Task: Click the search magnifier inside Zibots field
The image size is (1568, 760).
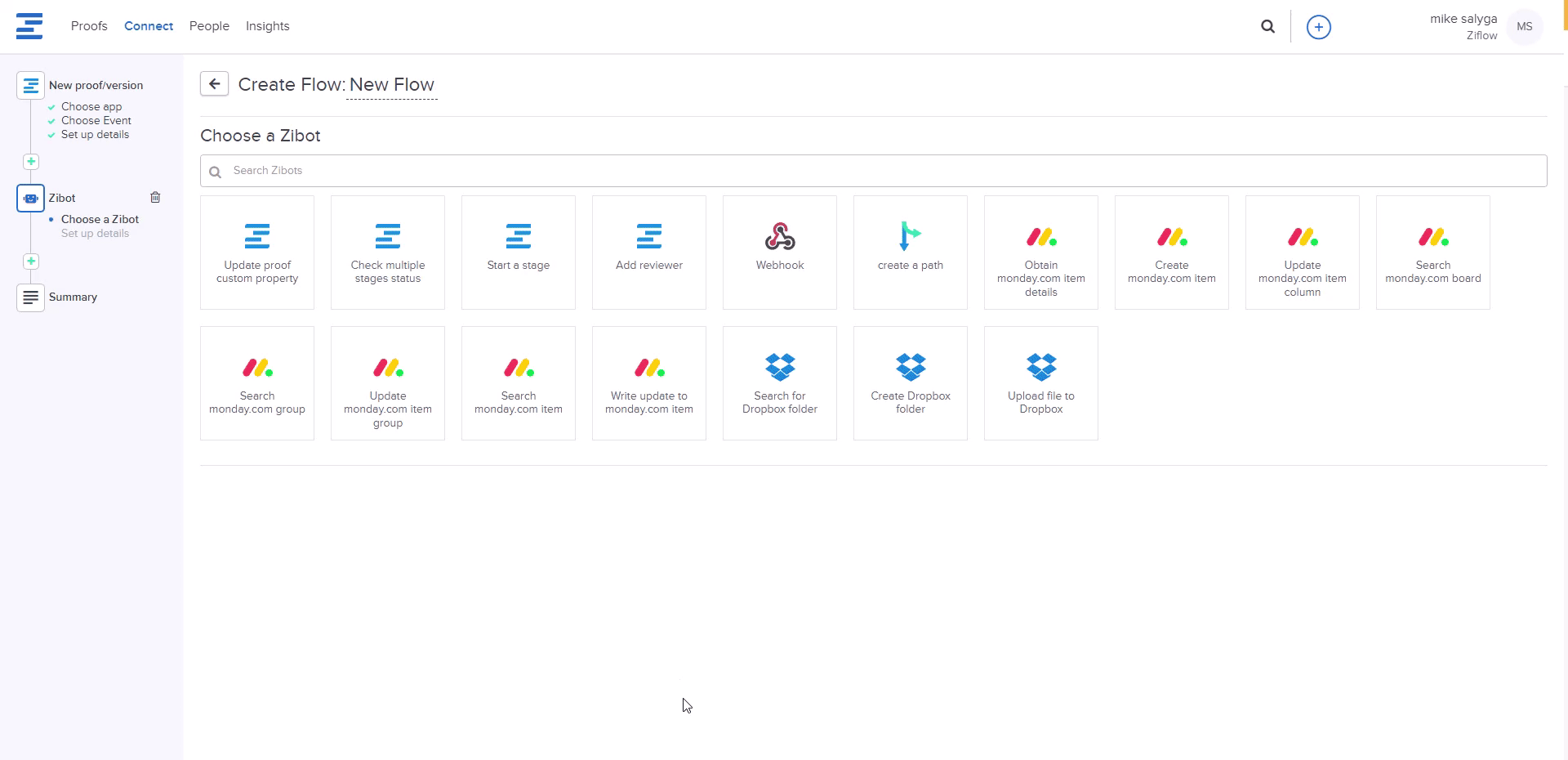Action: pos(216,172)
